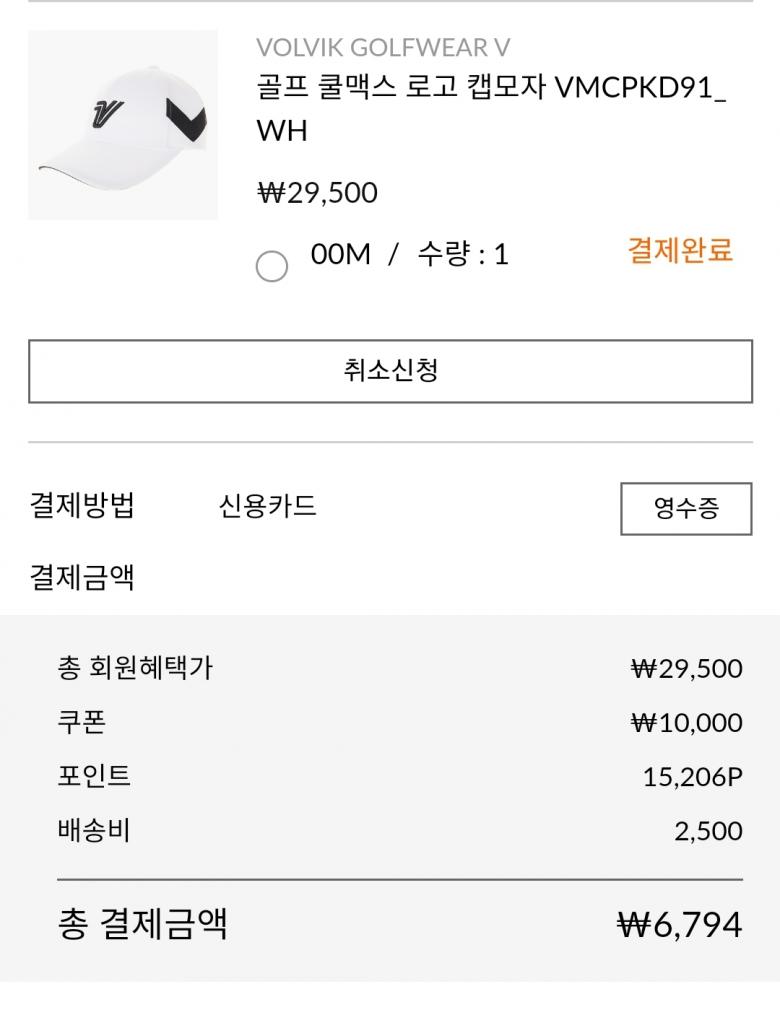780x1028 pixels.
Task: Click the 총 회원혜택가 row label
Action: pos(135,668)
